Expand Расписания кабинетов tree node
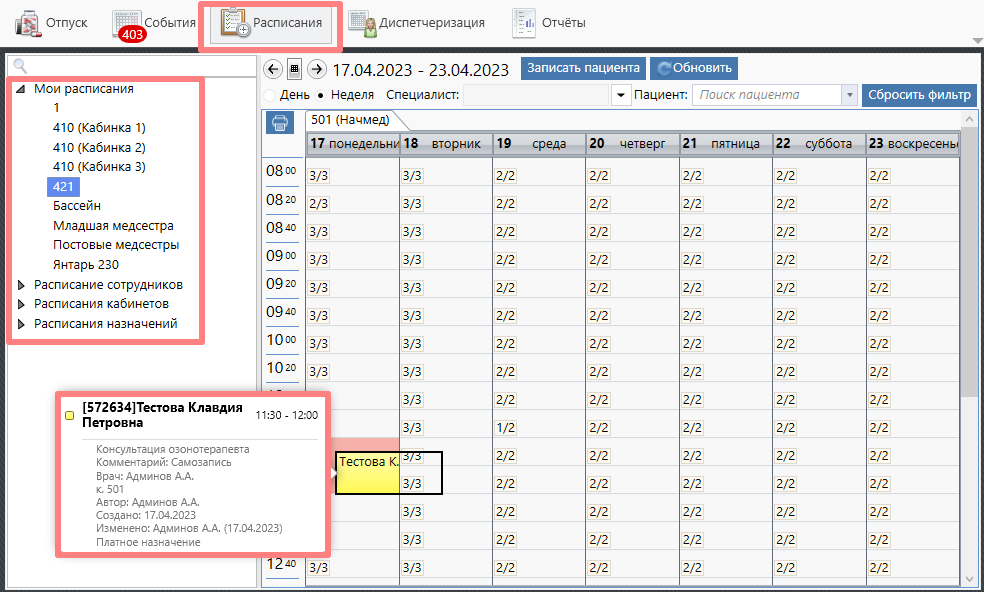The width and height of the screenshot is (984, 592). point(23,304)
